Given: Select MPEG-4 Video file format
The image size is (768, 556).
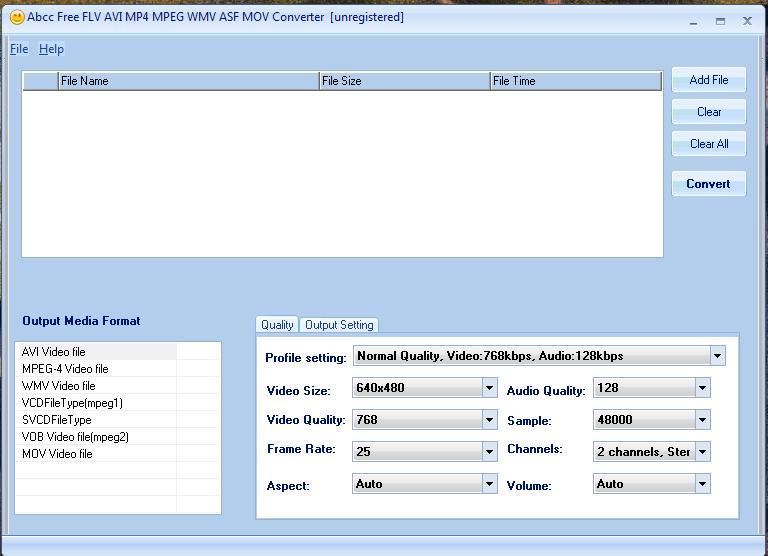Looking at the screenshot, I should tap(96, 369).
